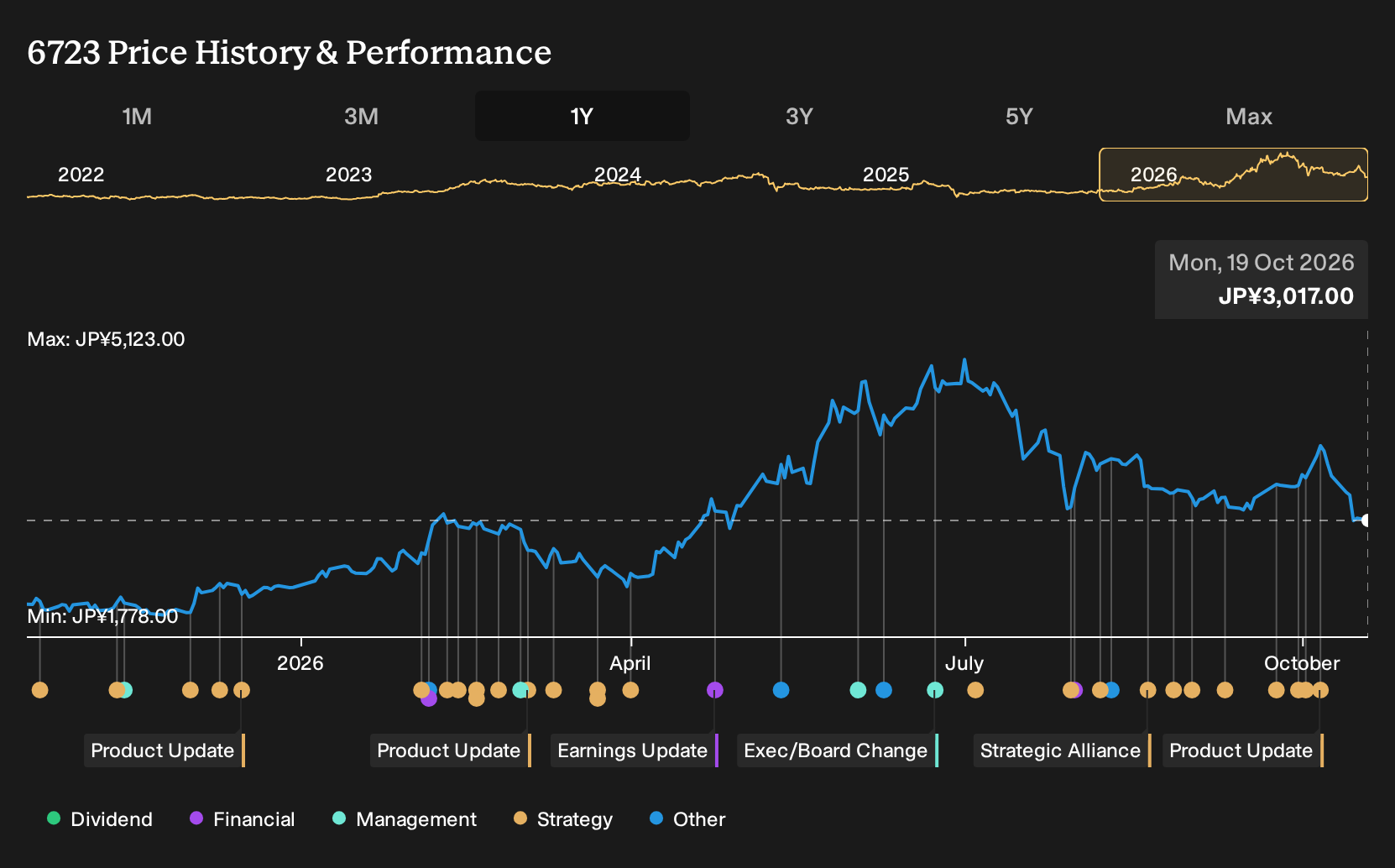Jump to 2022 in the overview timeline
Screen dimensions: 1395x868
pyautogui.click(x=81, y=175)
